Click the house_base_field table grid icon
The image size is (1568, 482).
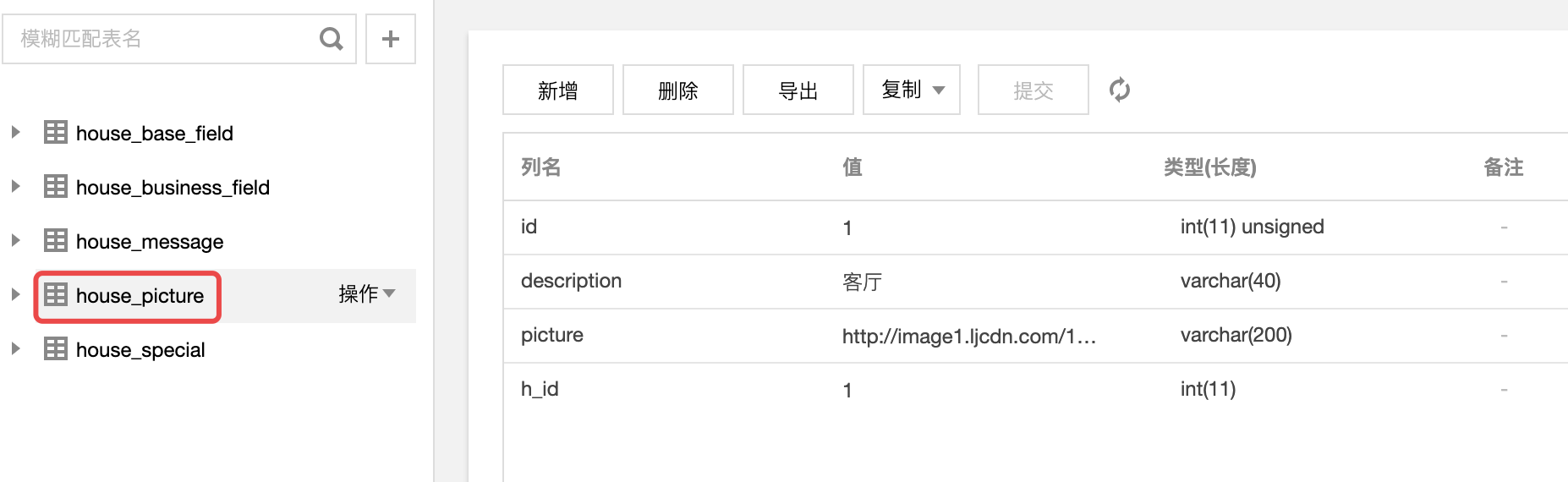(x=56, y=133)
